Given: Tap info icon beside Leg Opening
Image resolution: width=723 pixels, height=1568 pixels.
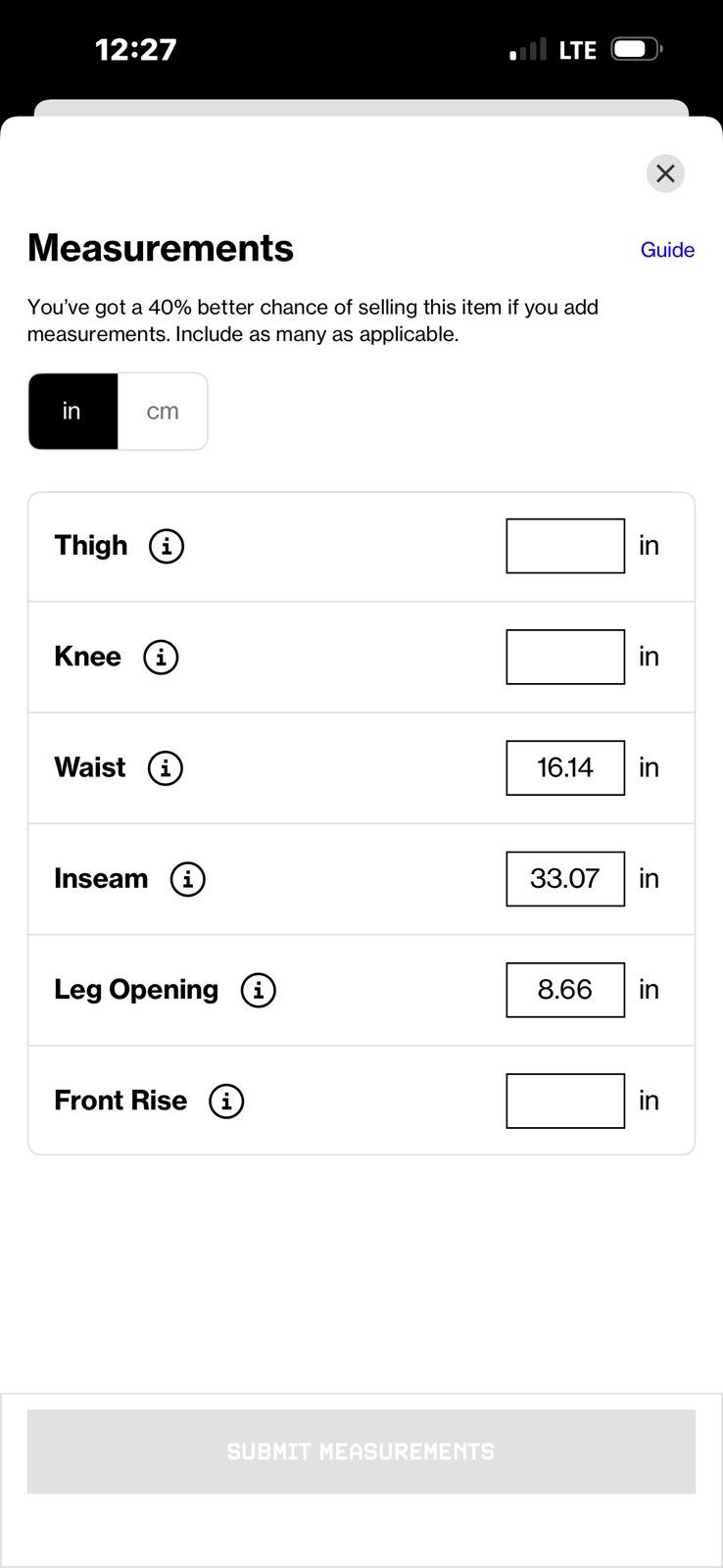Looking at the screenshot, I should click(x=259, y=990).
